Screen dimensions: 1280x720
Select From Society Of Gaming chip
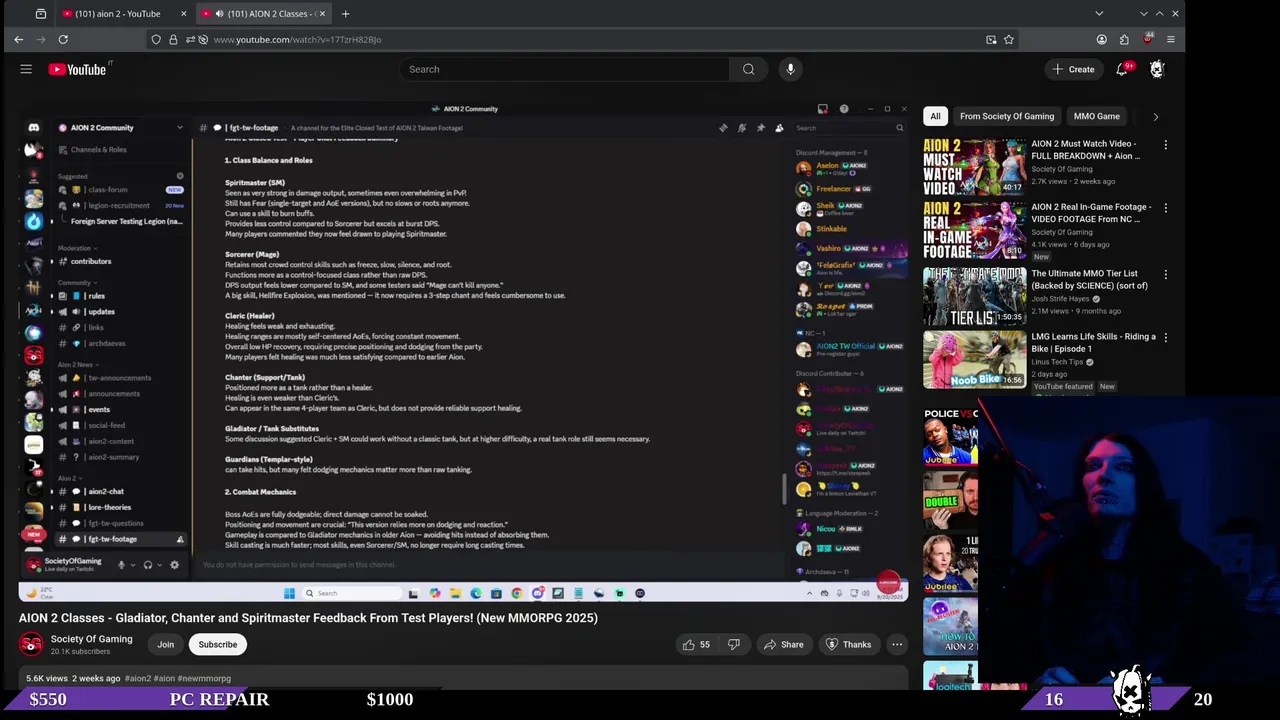point(1007,116)
